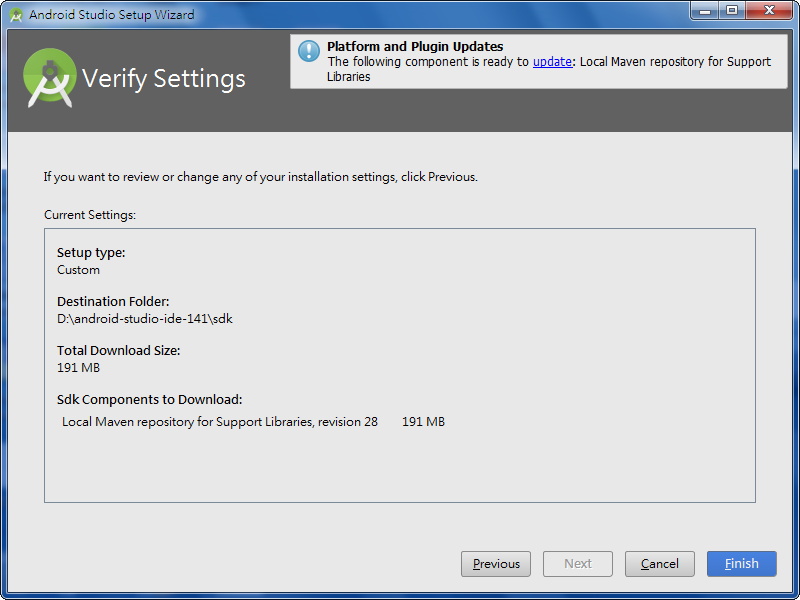
Task: Click the Sdk Components to Download label
Action: 149,399
